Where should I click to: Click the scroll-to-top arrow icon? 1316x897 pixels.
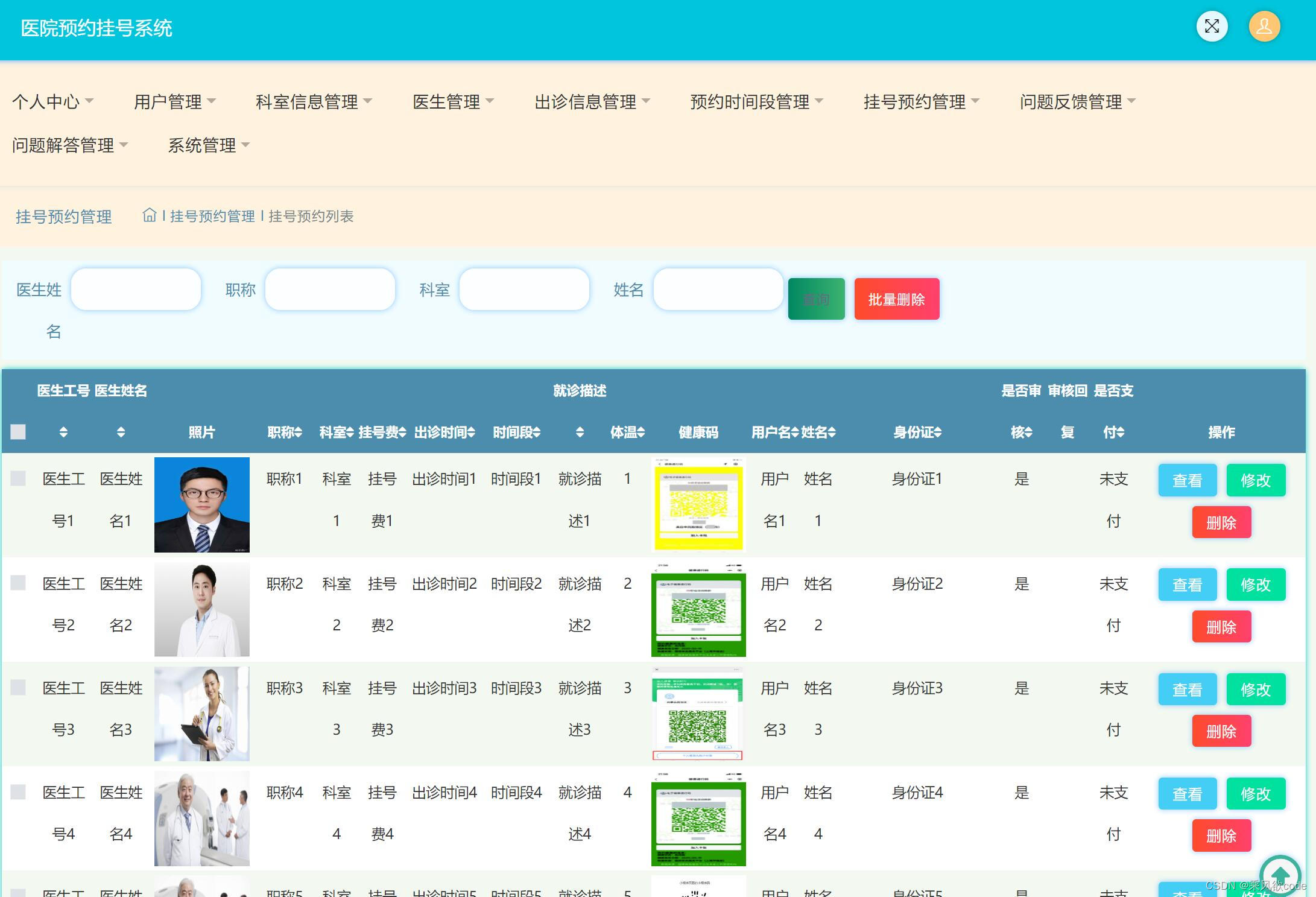click(x=1280, y=875)
